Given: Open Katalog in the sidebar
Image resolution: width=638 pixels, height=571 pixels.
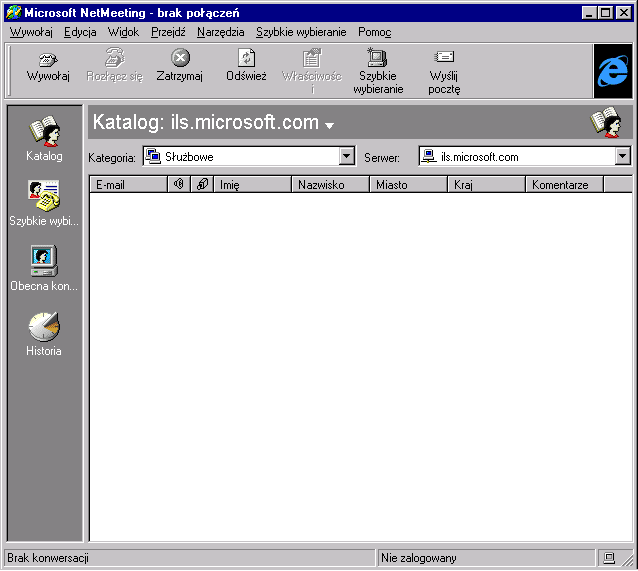Looking at the screenshot, I should tap(44, 138).
